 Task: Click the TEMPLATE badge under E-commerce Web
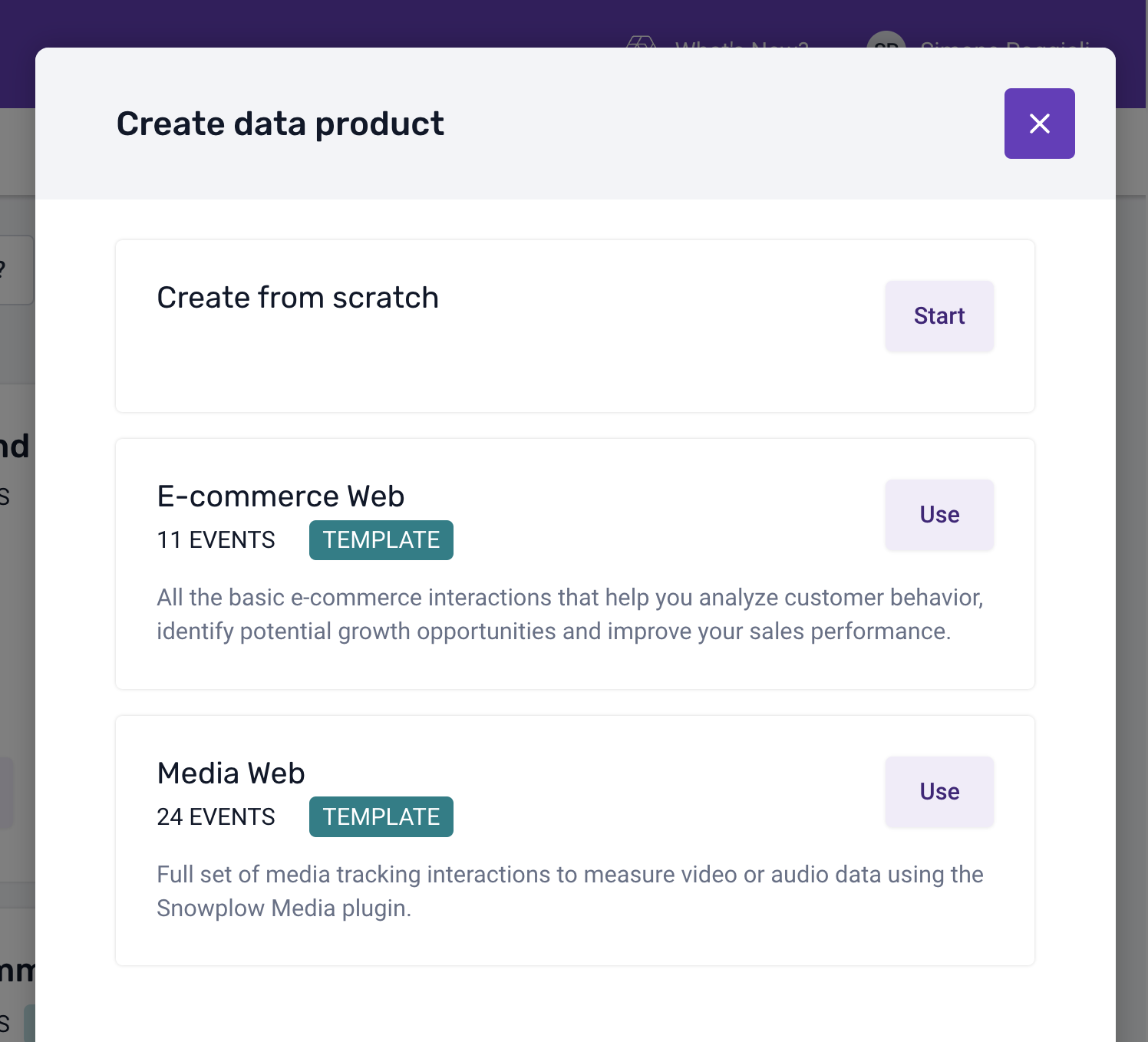click(x=381, y=540)
